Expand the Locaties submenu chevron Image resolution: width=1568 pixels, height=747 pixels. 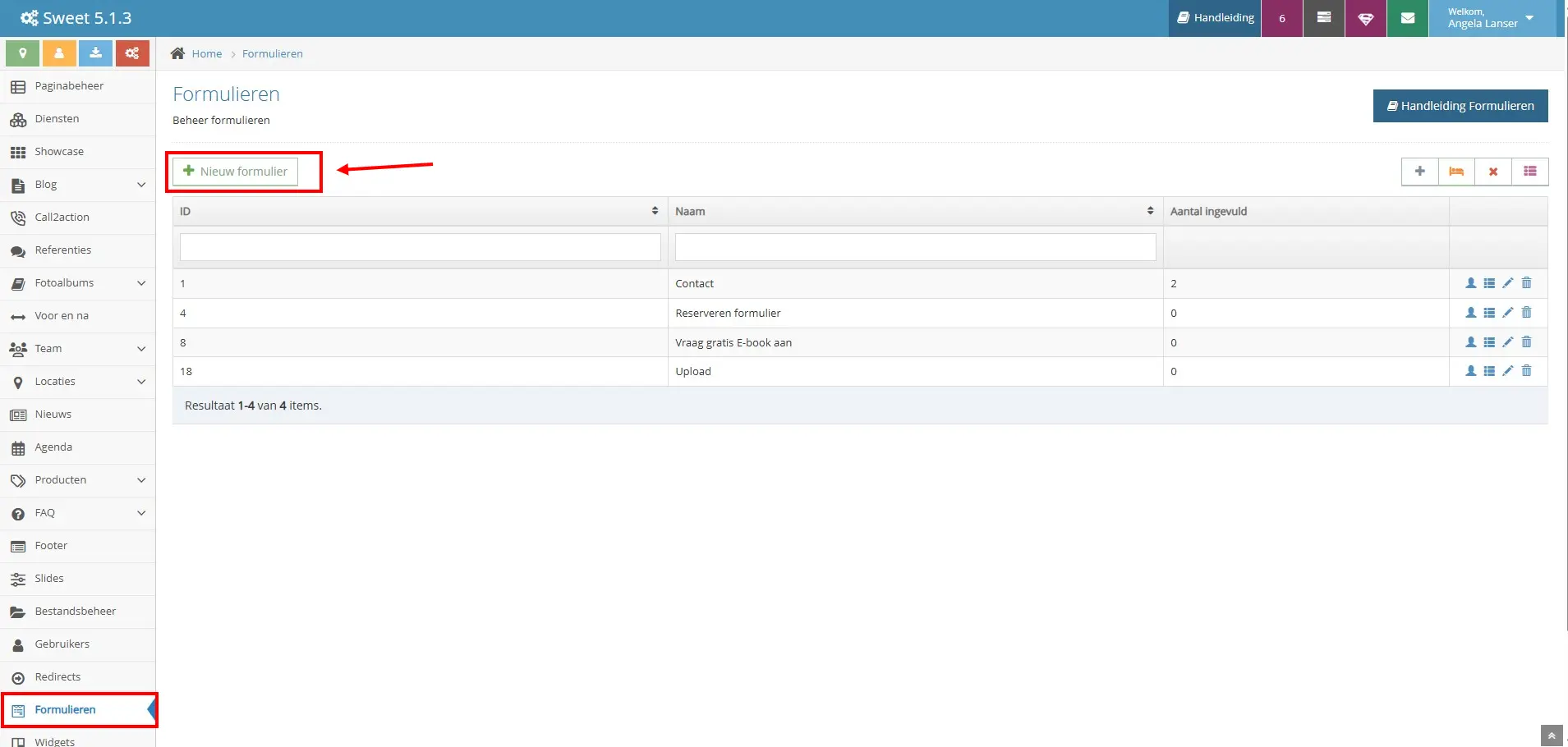pos(141,382)
